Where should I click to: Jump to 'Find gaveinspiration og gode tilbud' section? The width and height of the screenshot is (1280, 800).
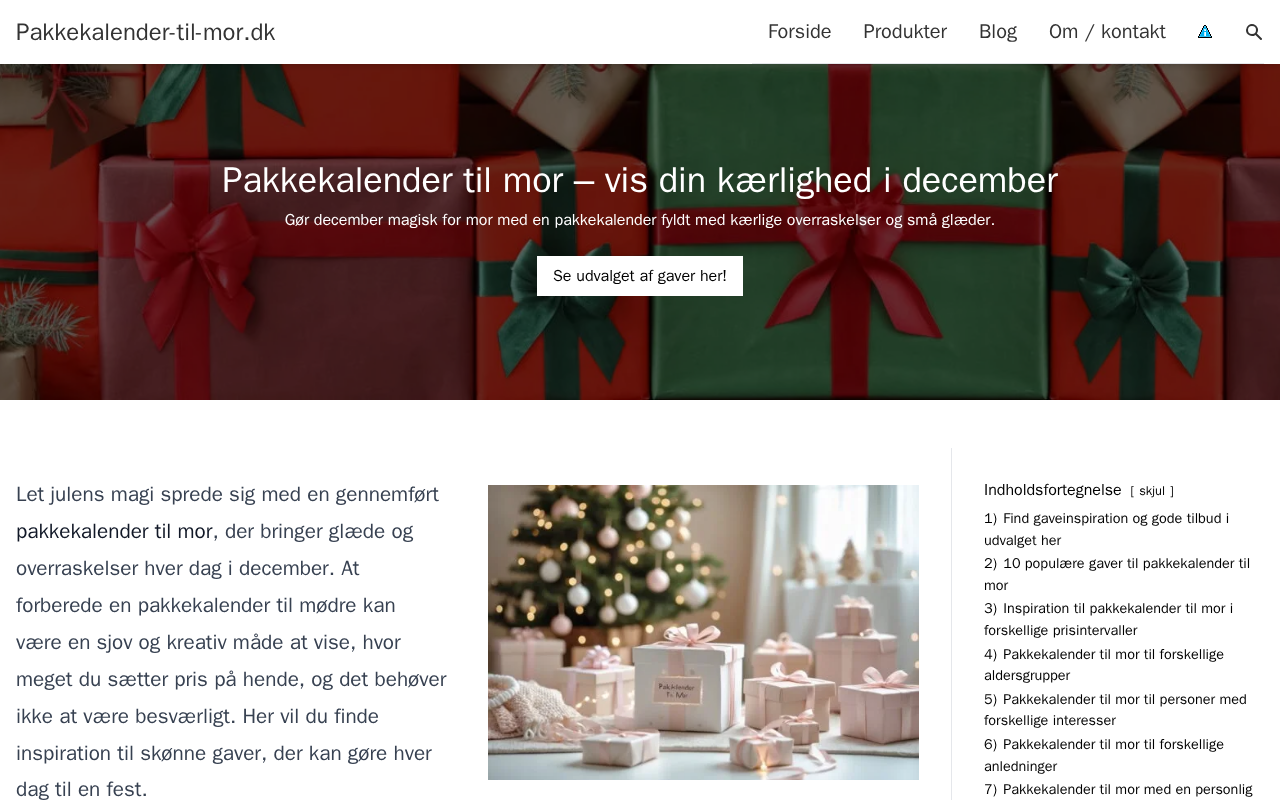tap(1106, 529)
